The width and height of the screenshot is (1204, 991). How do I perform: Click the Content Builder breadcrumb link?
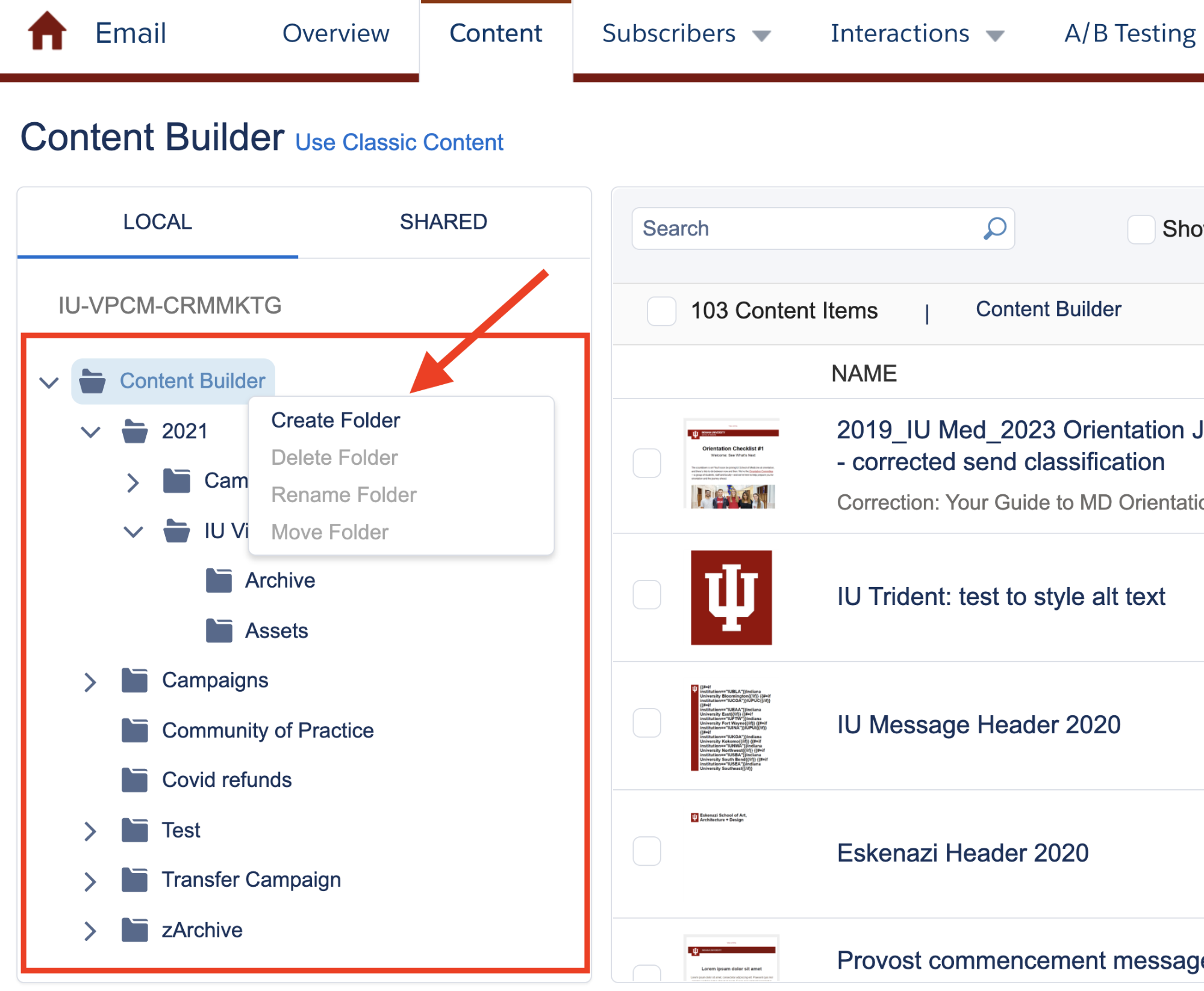click(x=1048, y=309)
